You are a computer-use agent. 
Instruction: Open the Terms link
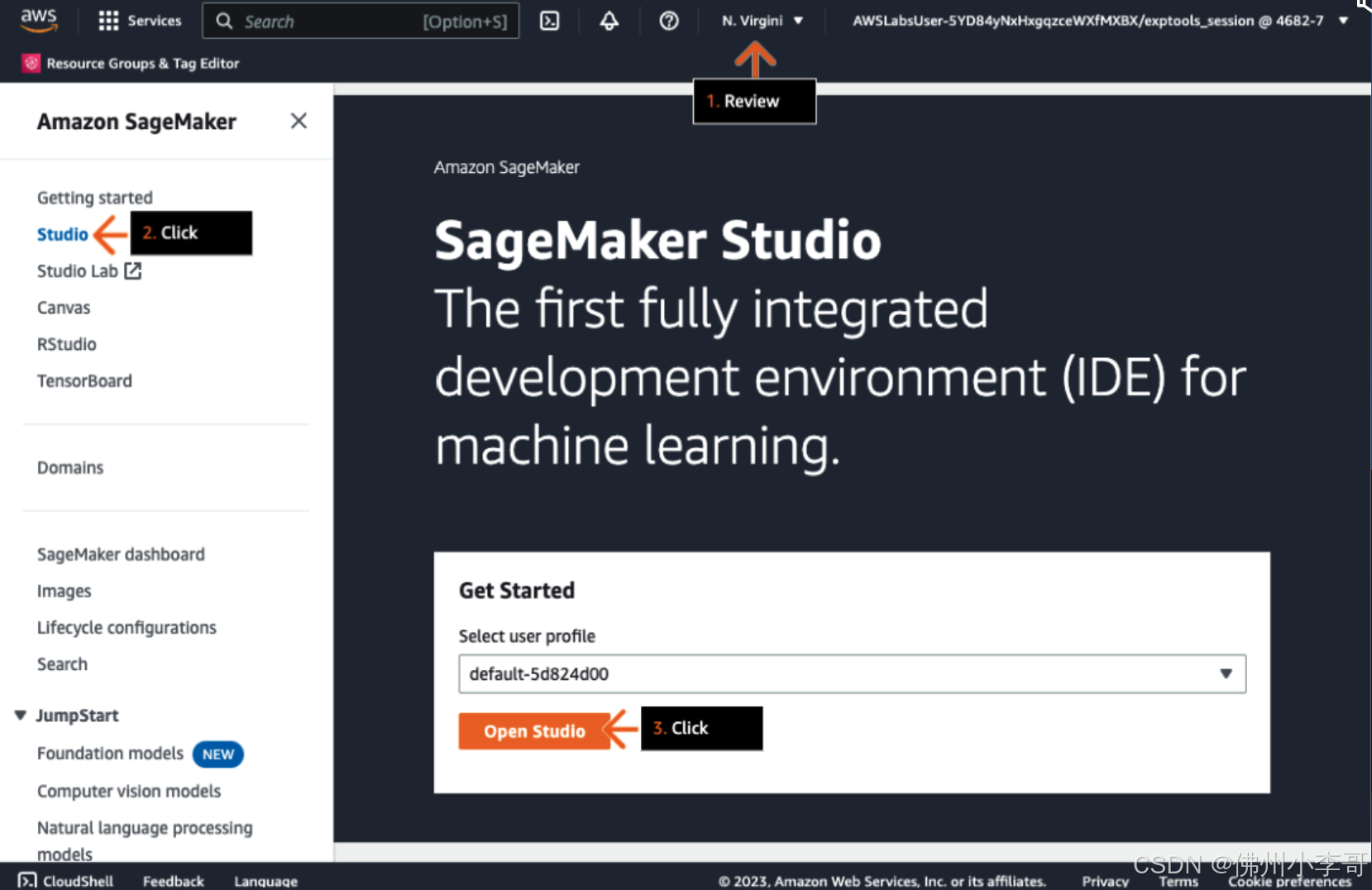point(1178,881)
